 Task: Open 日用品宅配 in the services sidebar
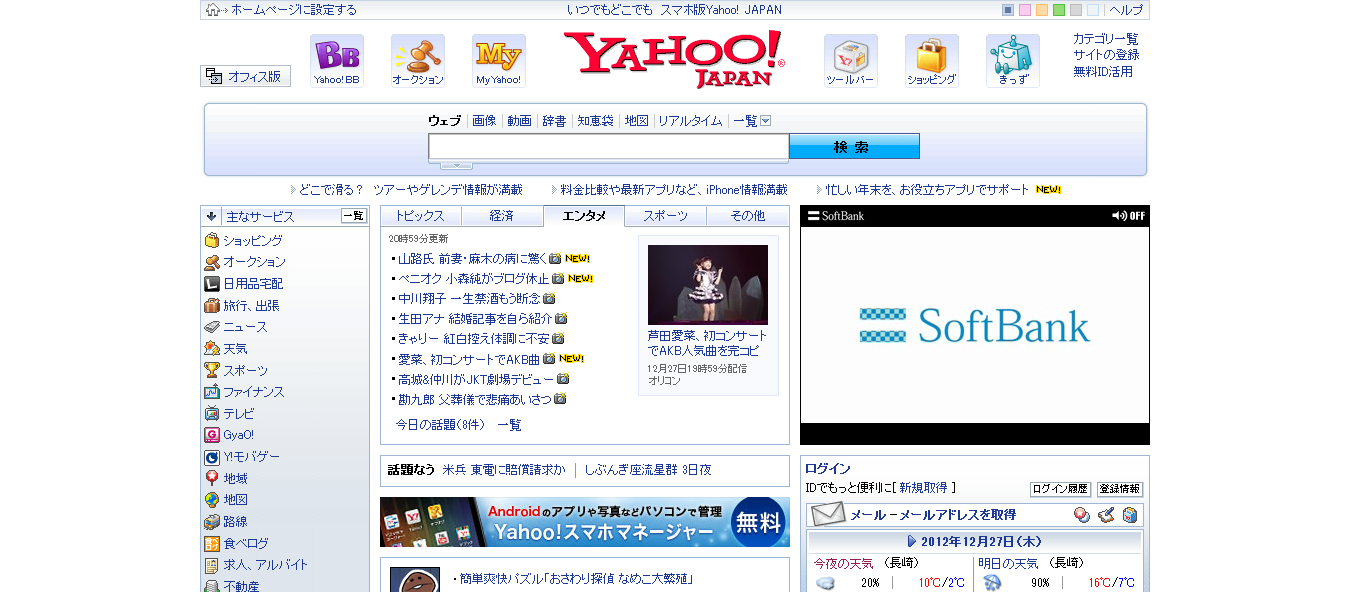(x=252, y=283)
